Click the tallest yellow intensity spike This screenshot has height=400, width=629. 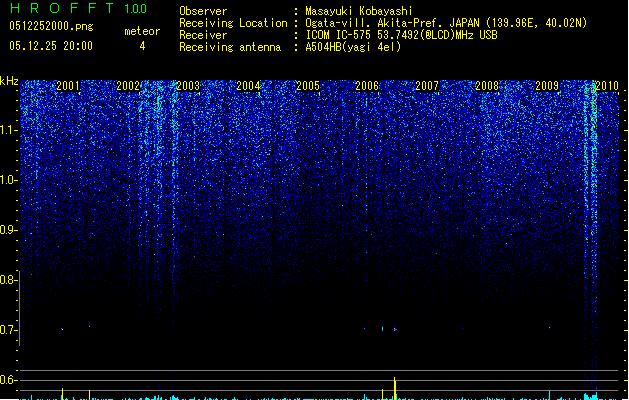pyautogui.click(x=395, y=388)
